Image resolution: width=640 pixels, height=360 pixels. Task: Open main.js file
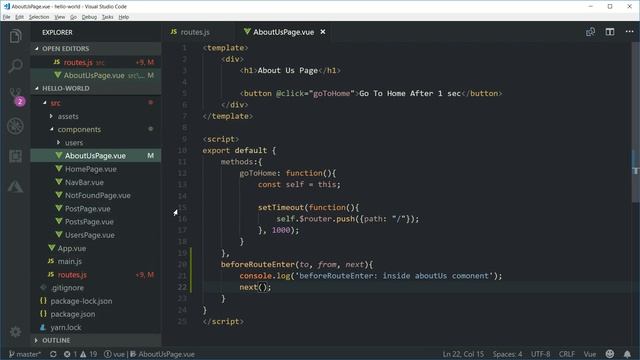click(x=97, y=261)
